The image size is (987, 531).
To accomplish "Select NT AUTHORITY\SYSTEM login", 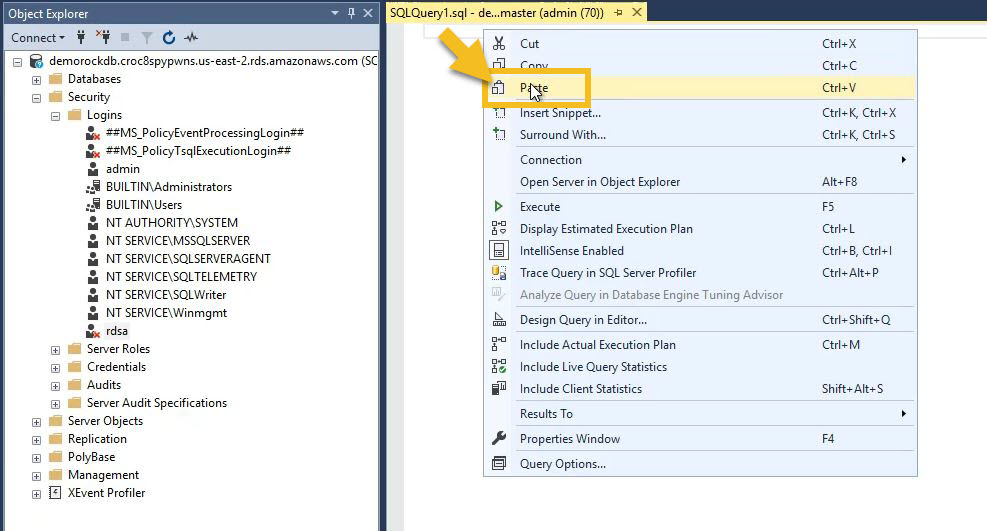I will click(172, 223).
